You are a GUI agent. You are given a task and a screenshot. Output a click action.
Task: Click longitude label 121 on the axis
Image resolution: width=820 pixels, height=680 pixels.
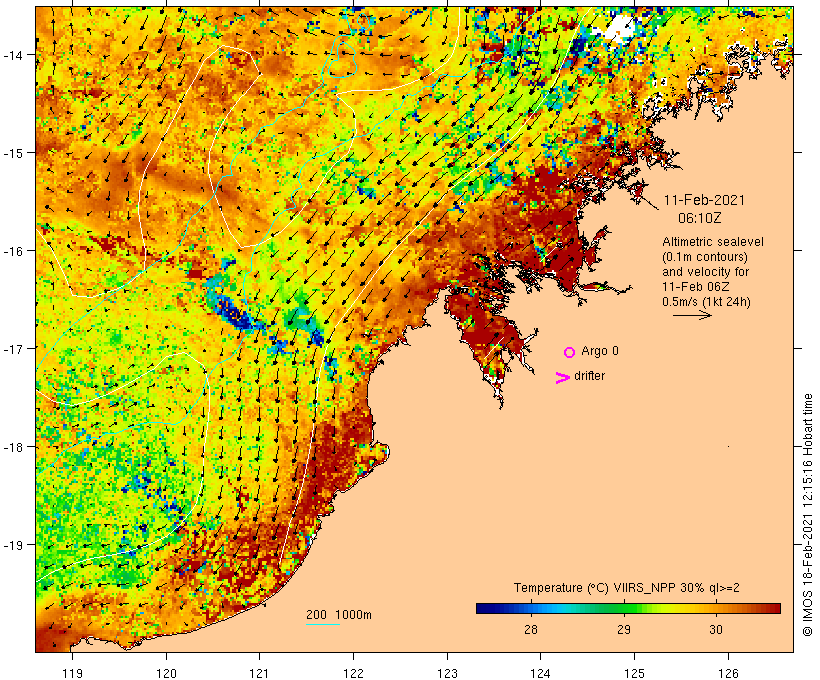point(259,673)
